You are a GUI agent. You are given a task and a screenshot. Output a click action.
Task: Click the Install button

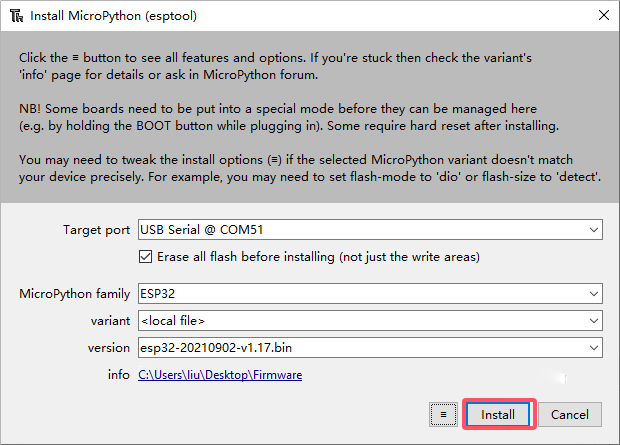coord(498,415)
